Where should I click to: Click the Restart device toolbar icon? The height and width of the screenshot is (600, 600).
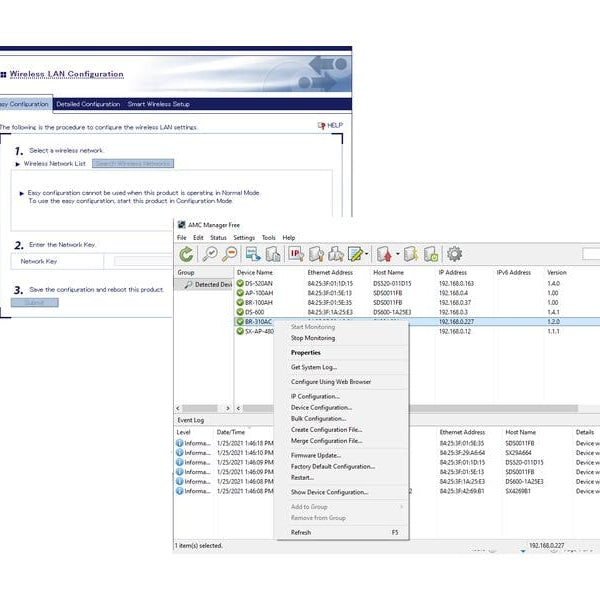(x=431, y=254)
